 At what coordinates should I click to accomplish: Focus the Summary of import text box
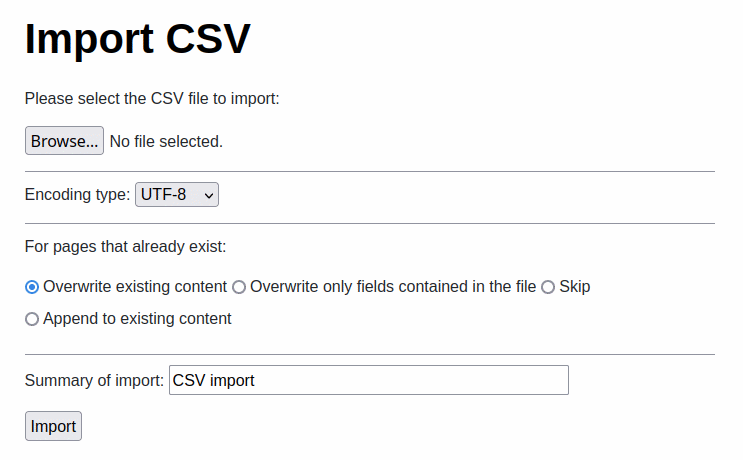point(369,380)
